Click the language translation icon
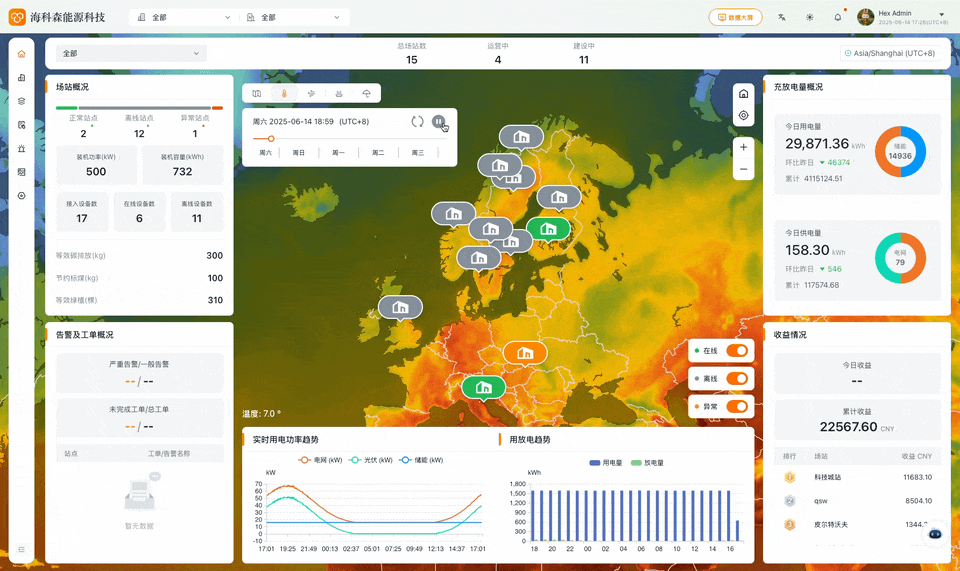 click(782, 17)
